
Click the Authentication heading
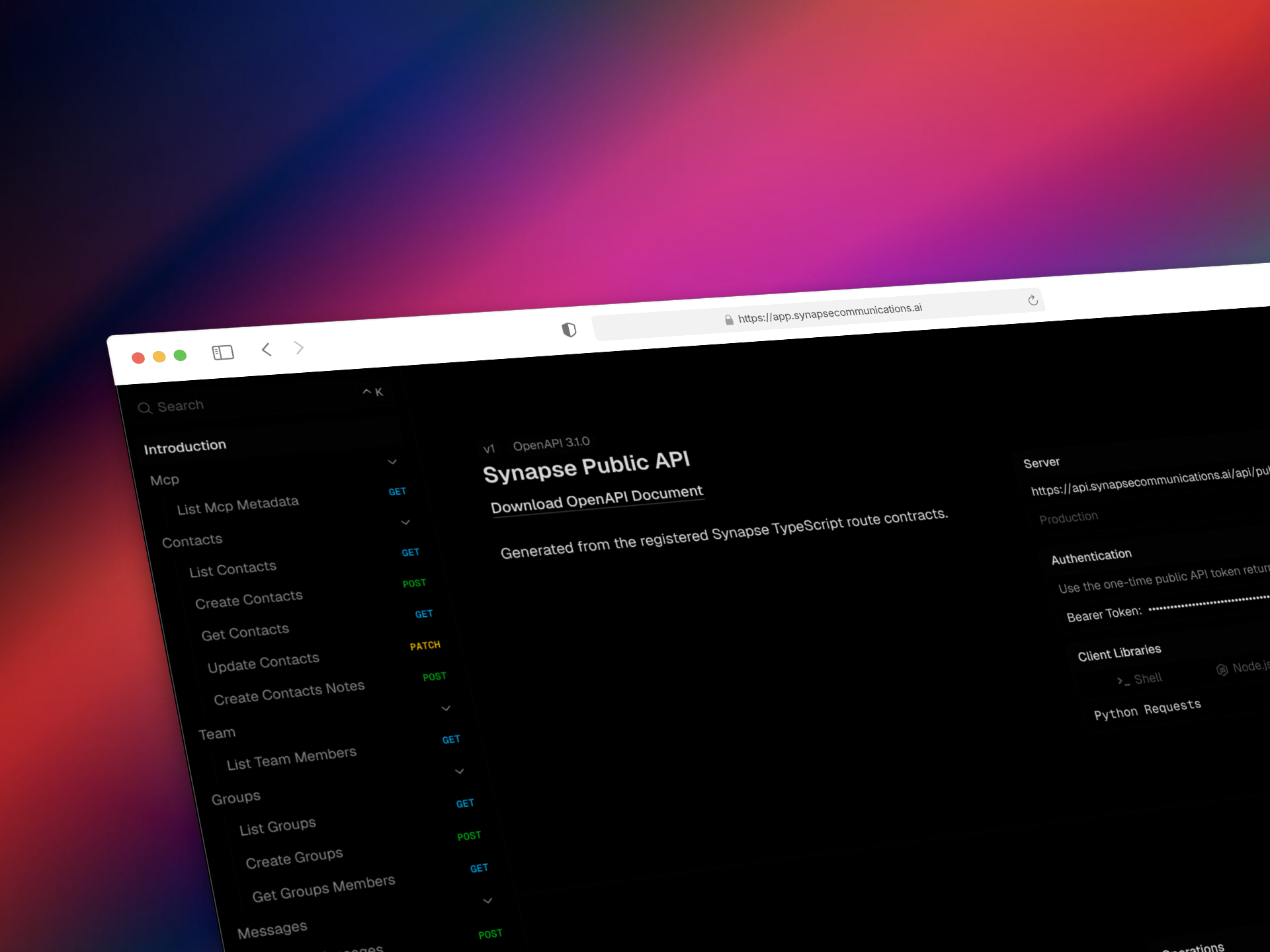tap(1091, 556)
